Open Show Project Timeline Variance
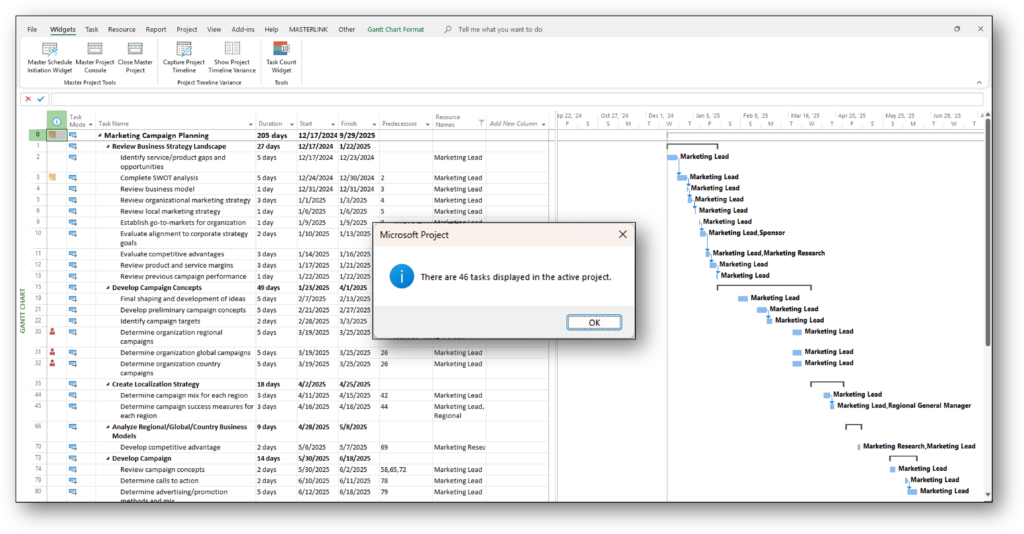Image resolution: width=1024 pixels, height=534 pixels. pos(232,57)
